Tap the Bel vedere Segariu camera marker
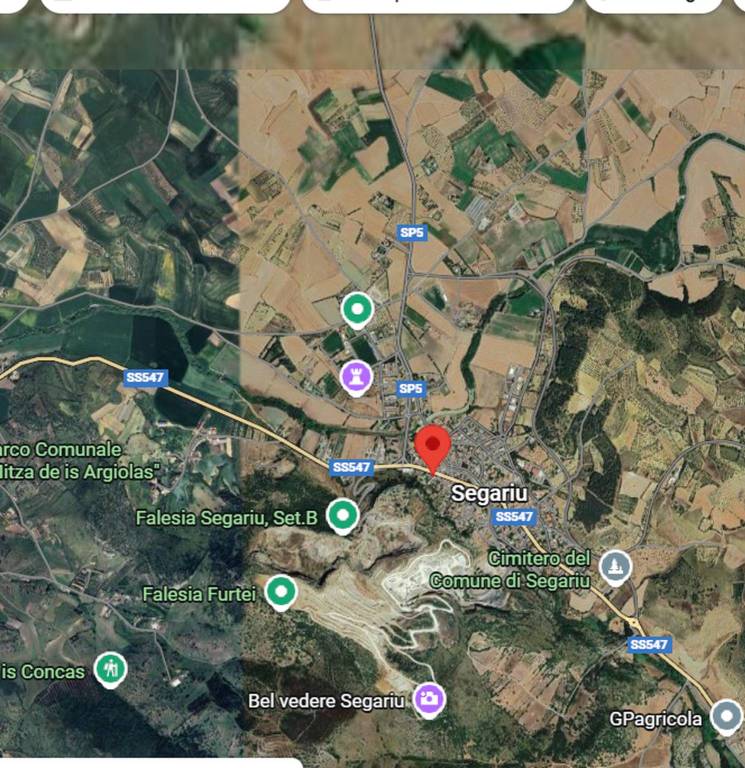This screenshot has height=768, width=745. [x=429, y=700]
